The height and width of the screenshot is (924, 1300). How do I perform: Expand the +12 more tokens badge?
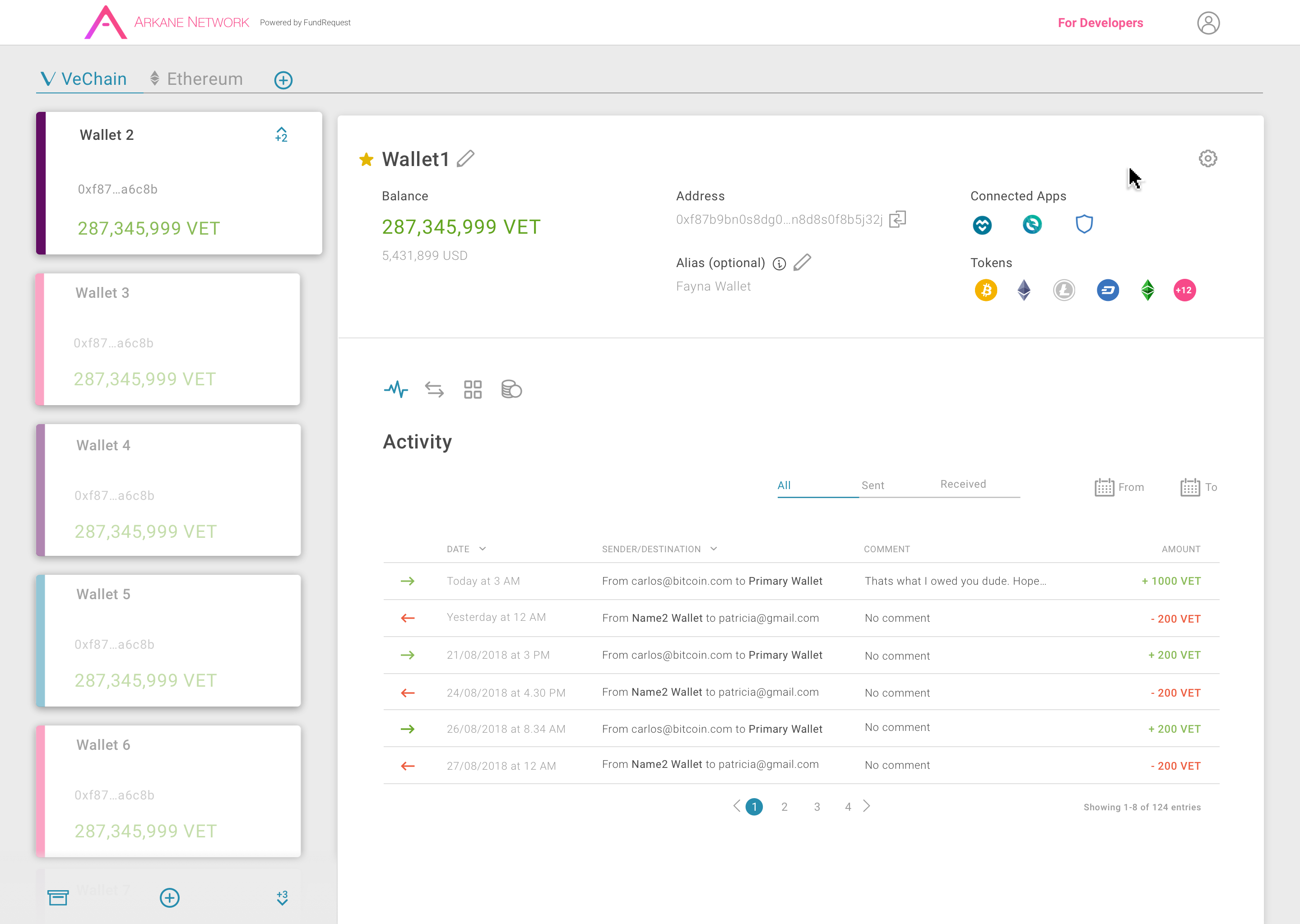click(x=1184, y=290)
